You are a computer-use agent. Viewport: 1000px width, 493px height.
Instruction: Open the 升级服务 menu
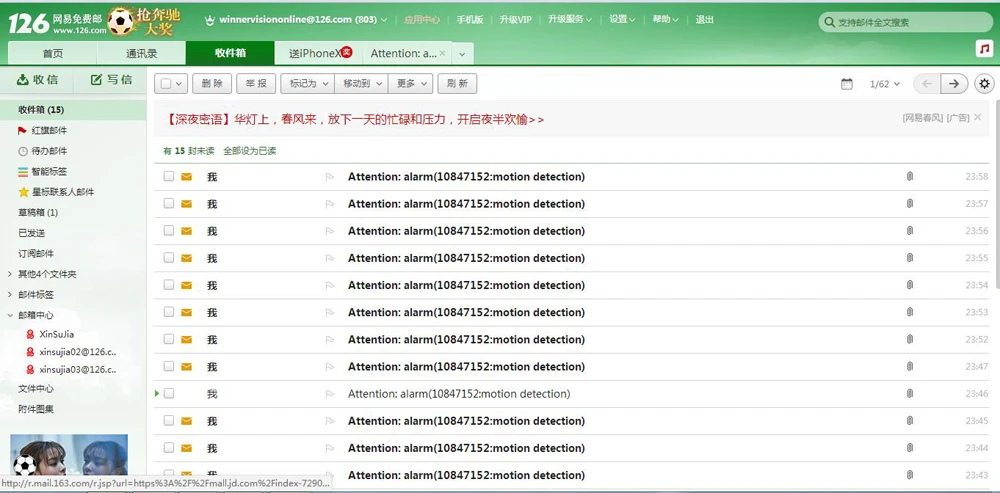tap(570, 19)
